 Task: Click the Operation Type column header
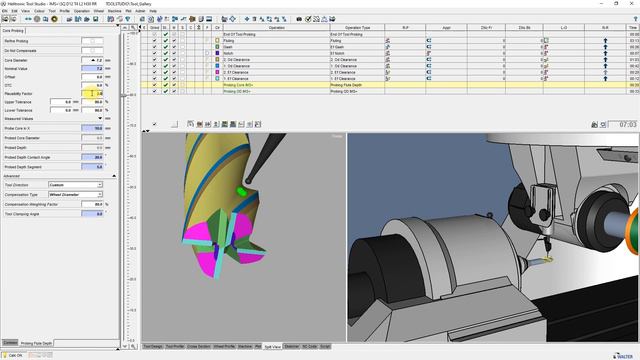pos(357,27)
